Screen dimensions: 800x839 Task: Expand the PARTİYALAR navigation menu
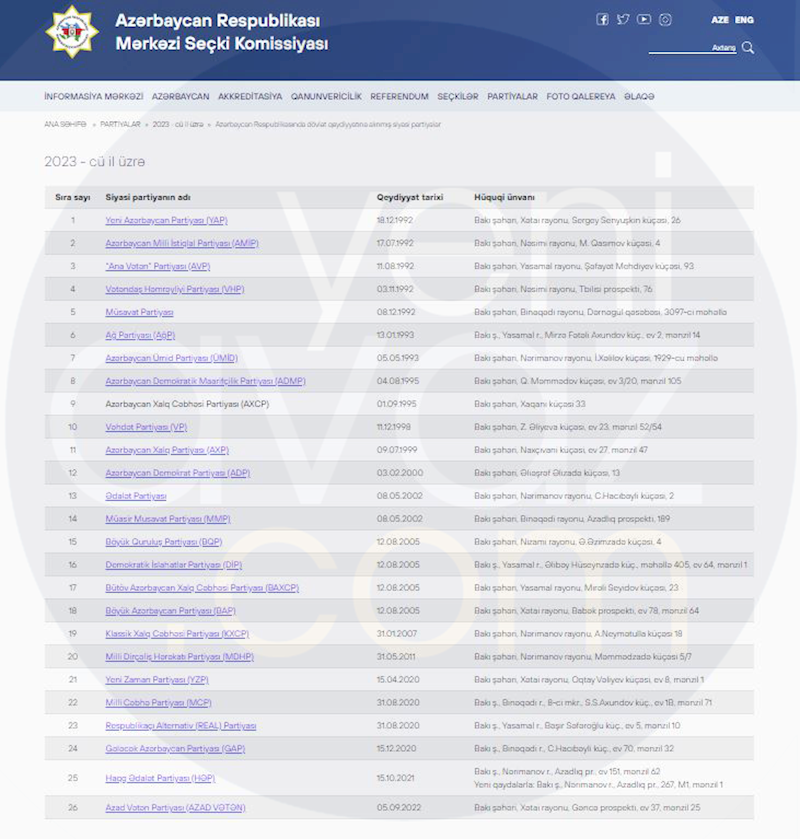click(512, 97)
